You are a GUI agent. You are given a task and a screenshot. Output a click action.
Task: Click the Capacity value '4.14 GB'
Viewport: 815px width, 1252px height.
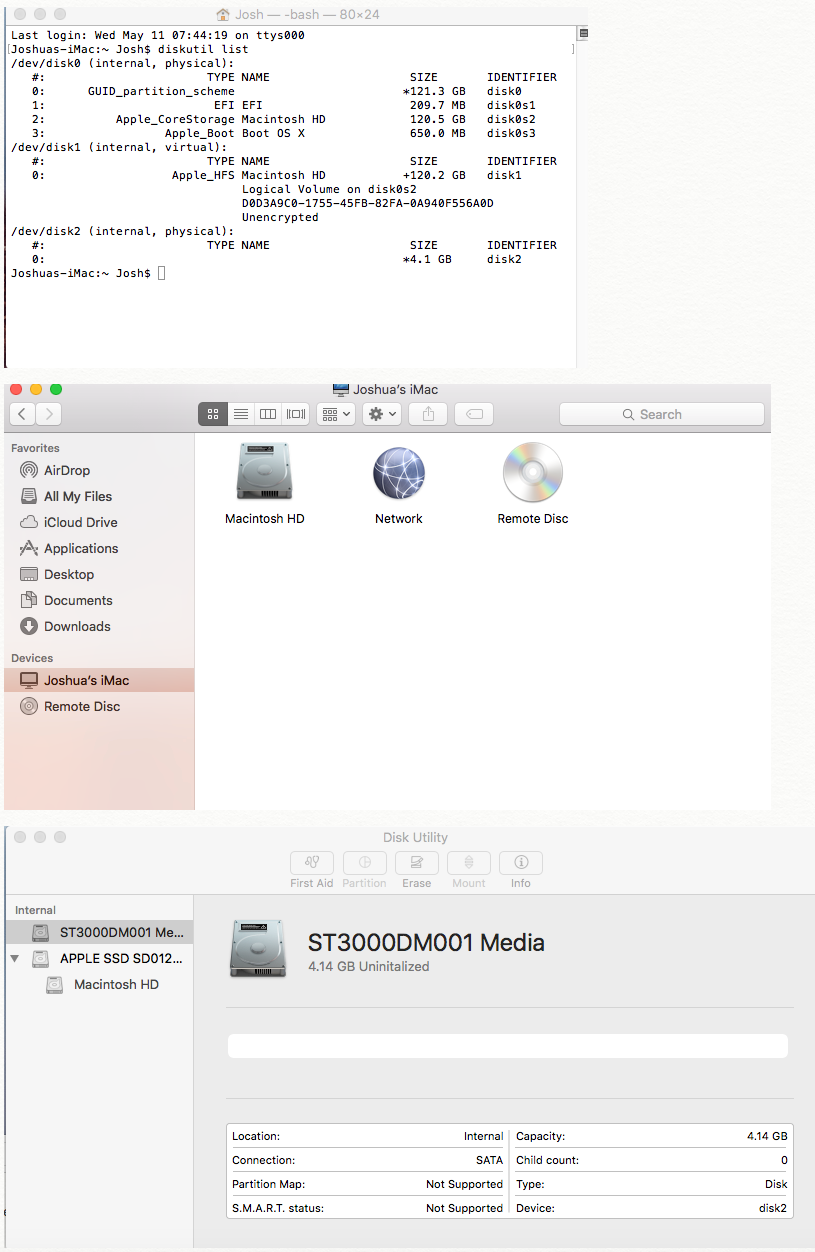pyautogui.click(x=767, y=1136)
